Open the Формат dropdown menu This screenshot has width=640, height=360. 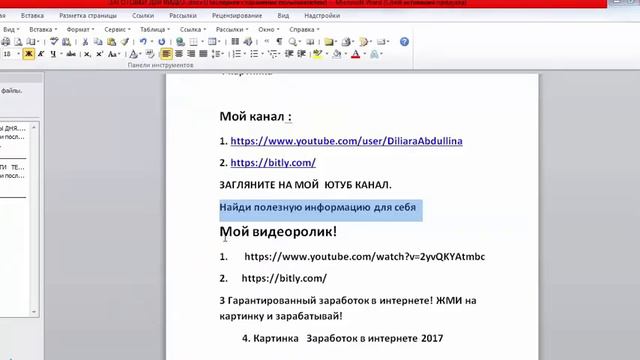coord(80,29)
